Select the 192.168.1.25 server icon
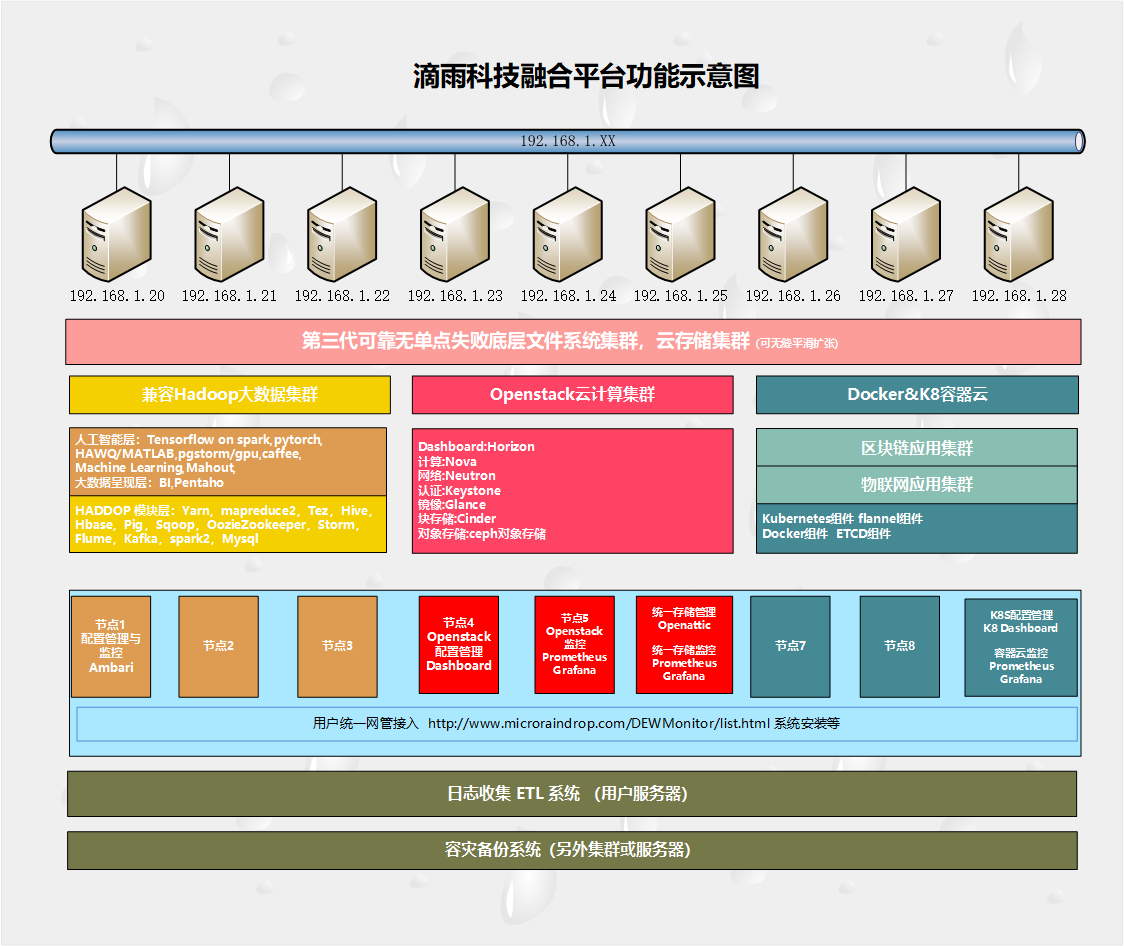The image size is (1124, 946). coord(680,235)
